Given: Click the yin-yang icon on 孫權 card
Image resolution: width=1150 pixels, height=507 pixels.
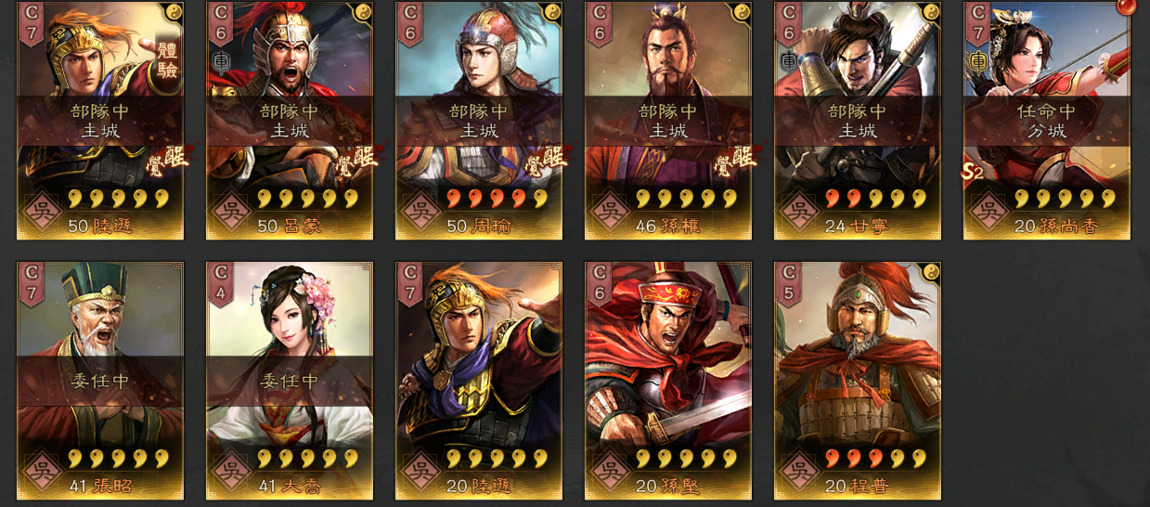Looking at the screenshot, I should point(741,12).
